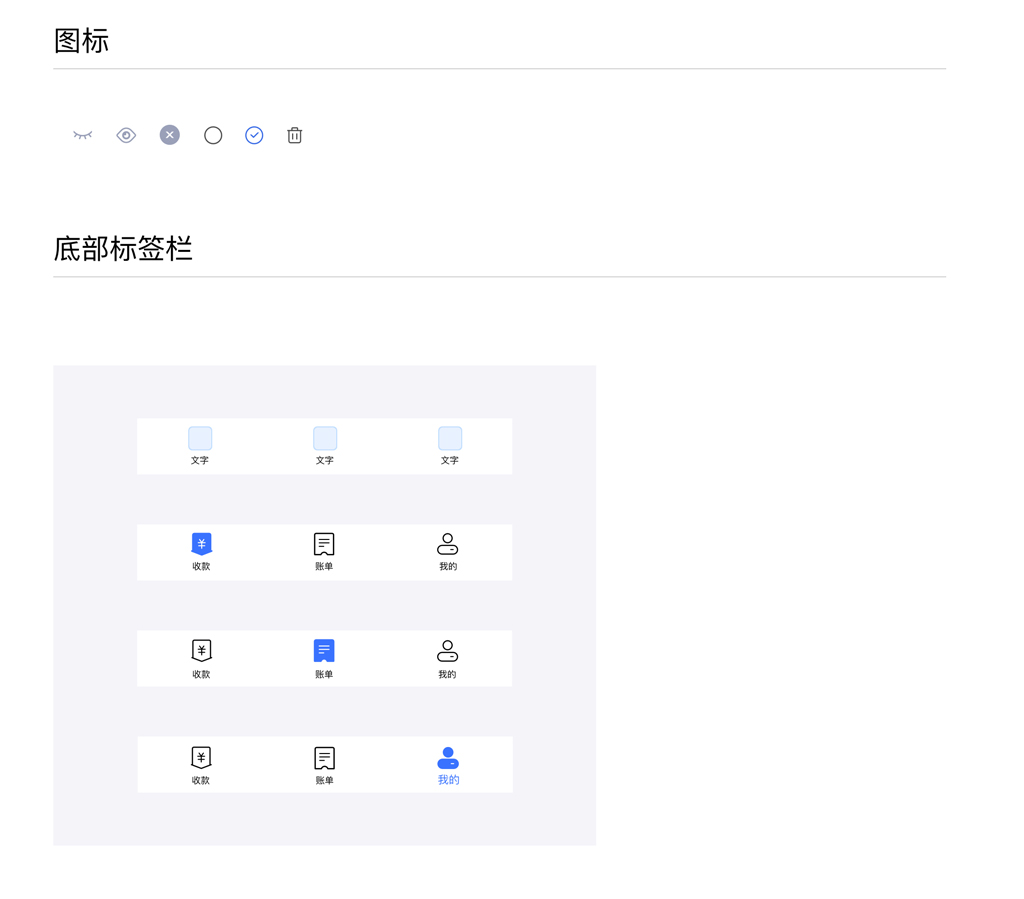The width and height of the screenshot is (1024, 899).
Task: Click the blue 我的 text label
Action: 448,780
